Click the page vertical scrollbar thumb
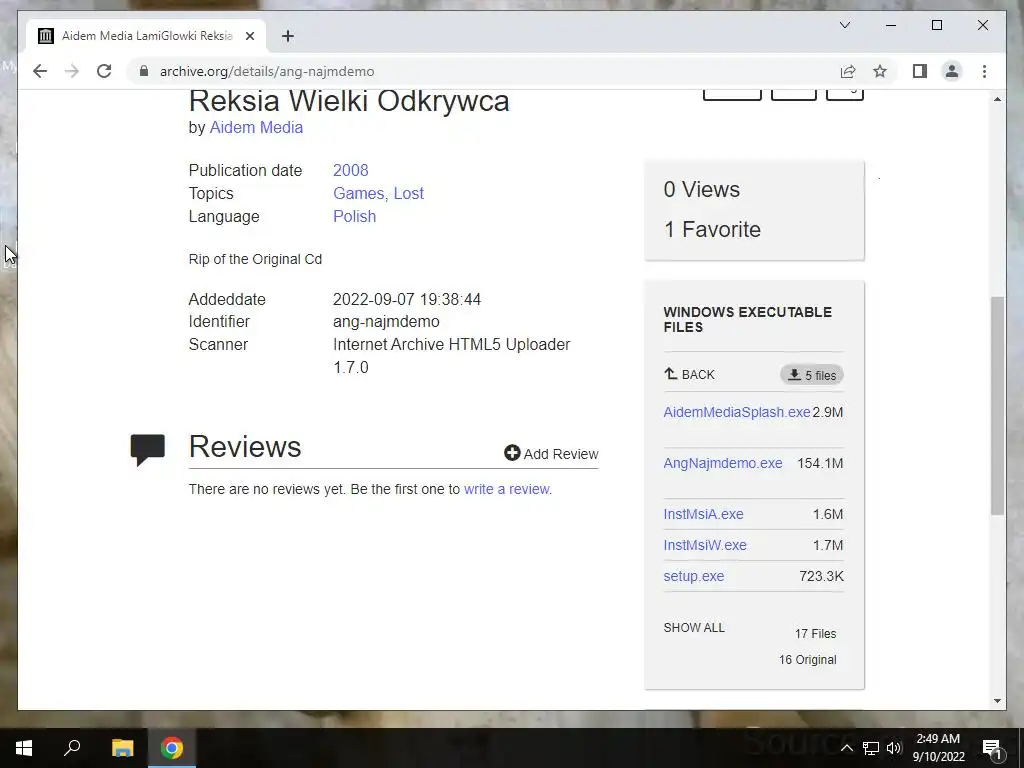 tap(997, 405)
